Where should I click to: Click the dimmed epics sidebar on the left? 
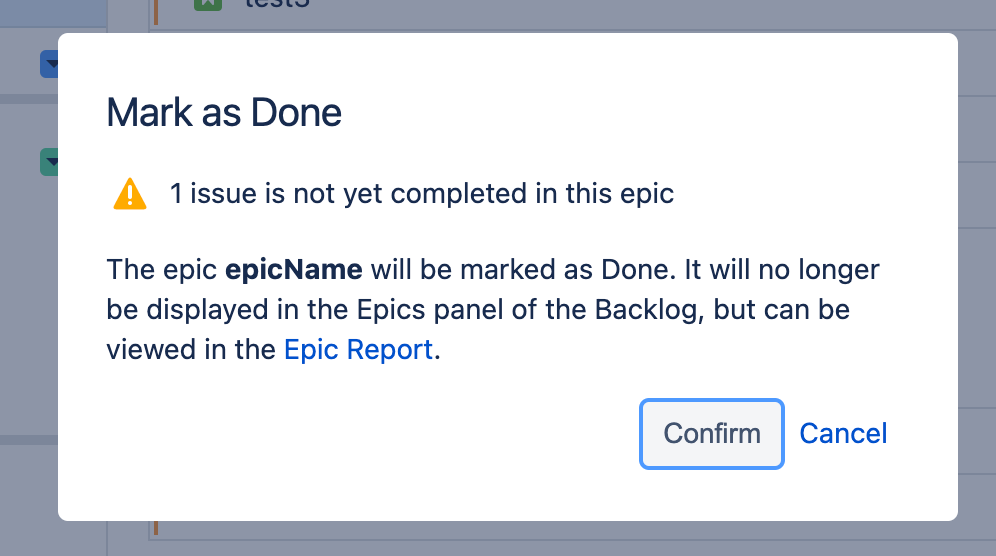pyautogui.click(x=28, y=300)
